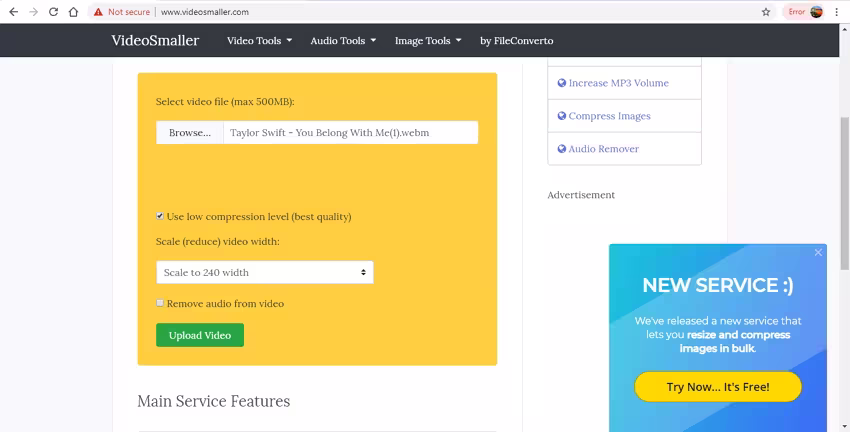Bookmark this page with star icon
The height and width of the screenshot is (432, 850).
pyautogui.click(x=766, y=12)
